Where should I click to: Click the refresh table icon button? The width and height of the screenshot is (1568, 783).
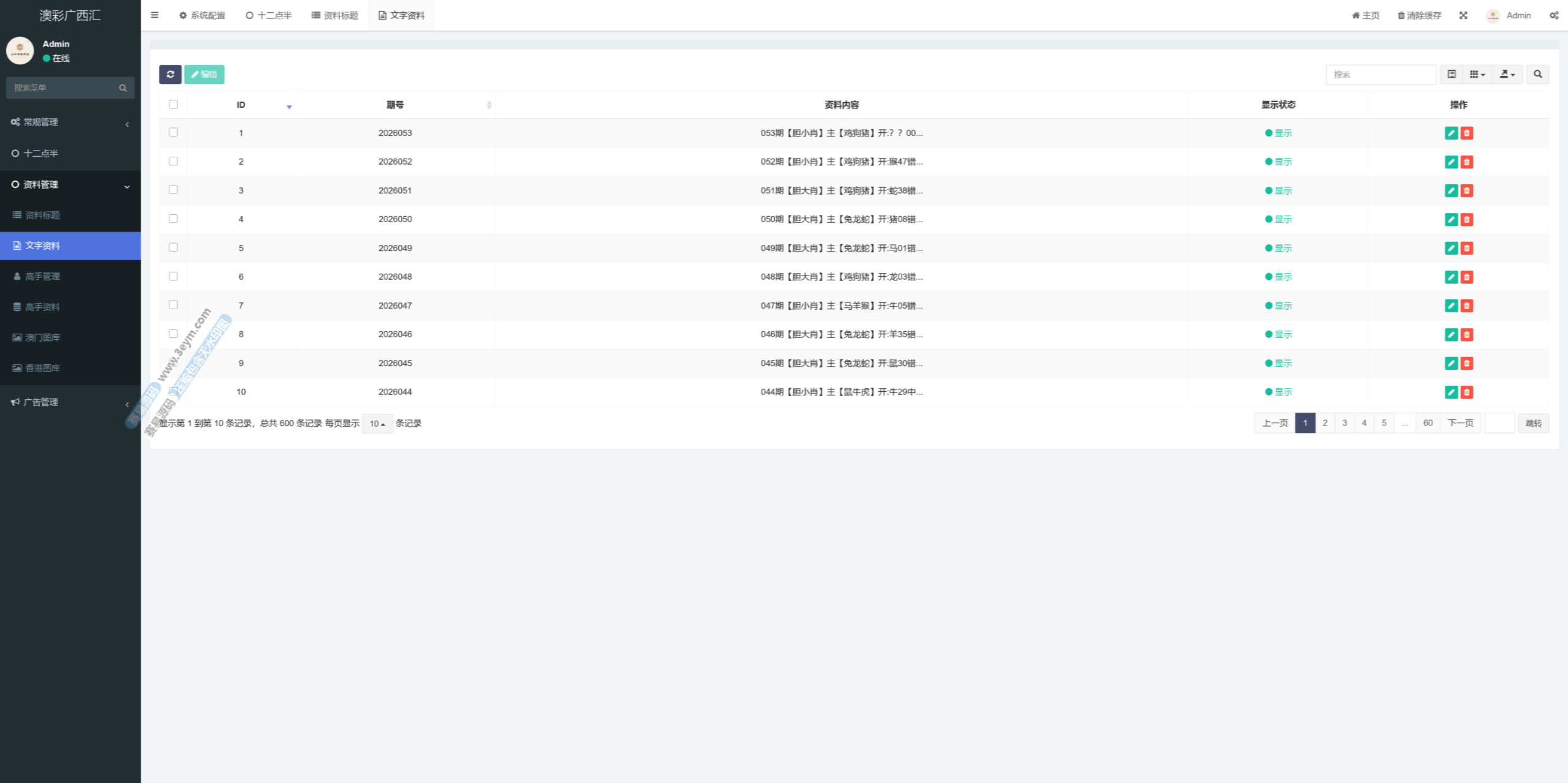tap(170, 74)
